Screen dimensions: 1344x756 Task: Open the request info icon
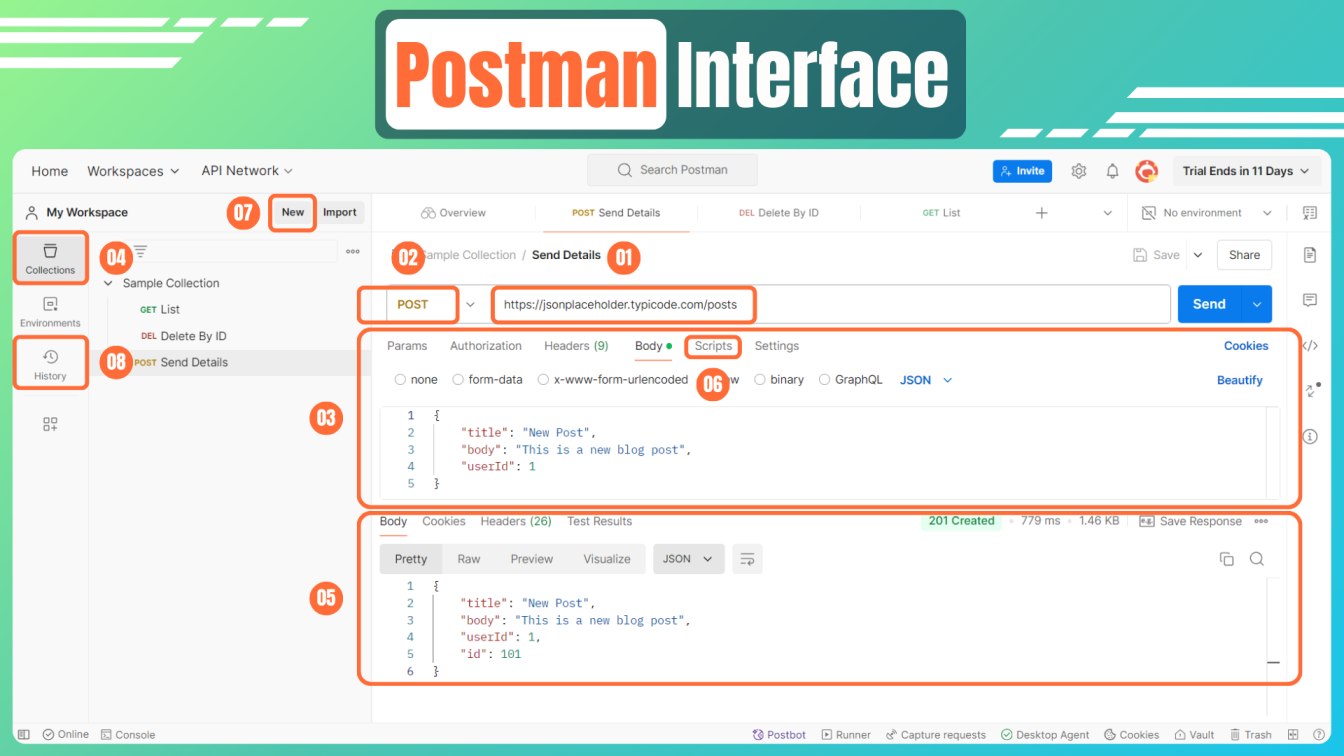(x=1310, y=436)
